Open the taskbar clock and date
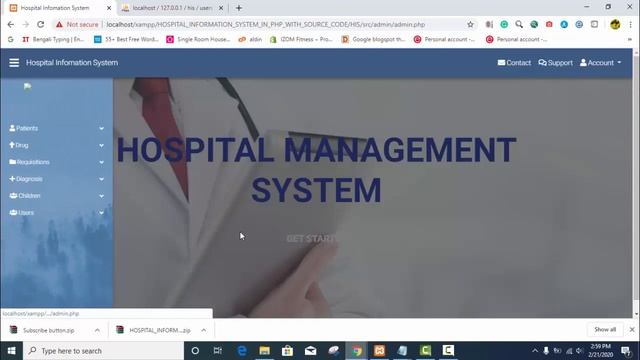 [600, 351]
